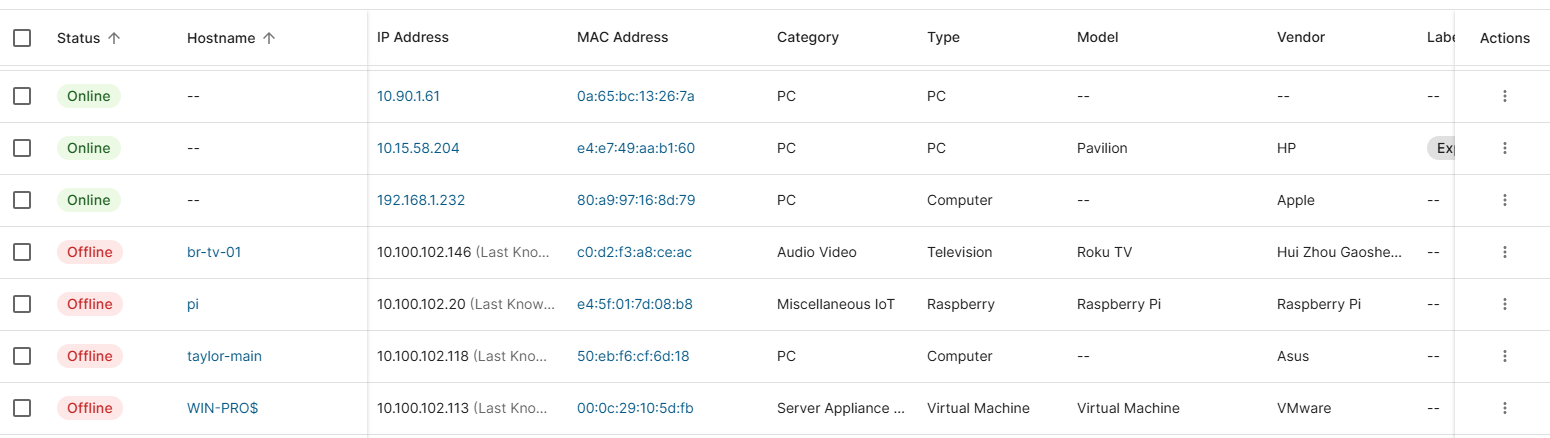1550x438 pixels.
Task: Open IP address link 192.168.1.232
Action: [x=420, y=200]
